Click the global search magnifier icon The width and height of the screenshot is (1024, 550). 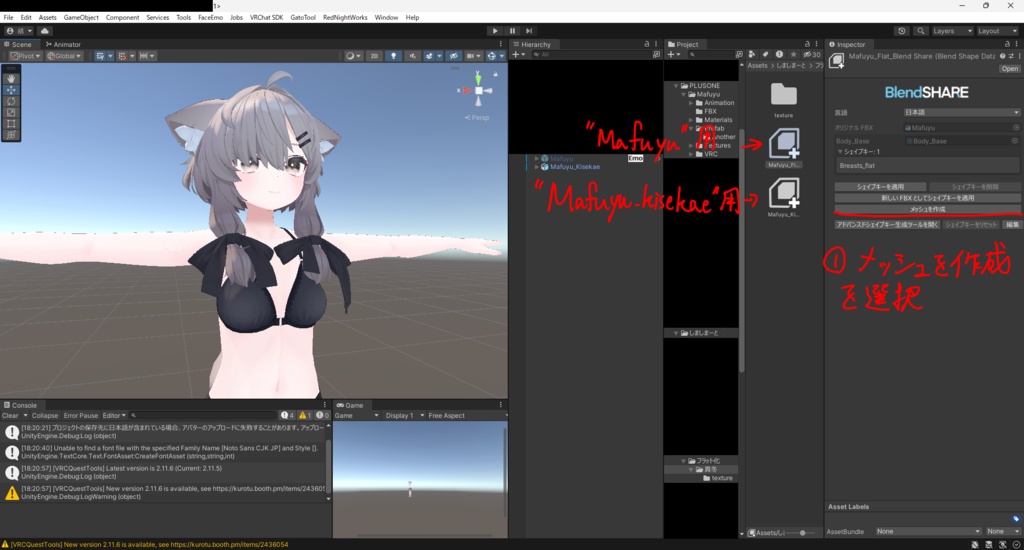pos(921,31)
